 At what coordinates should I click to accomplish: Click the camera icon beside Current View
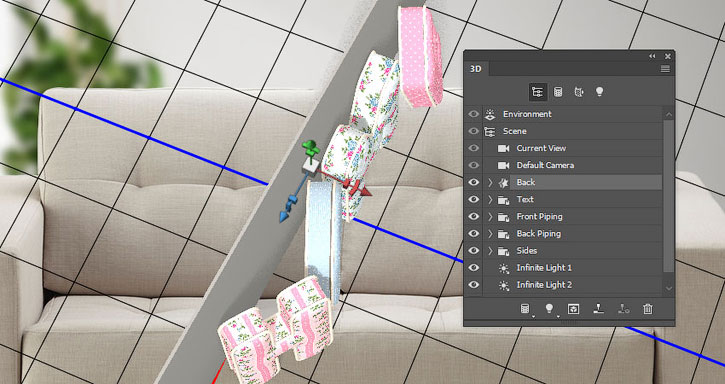pos(503,148)
